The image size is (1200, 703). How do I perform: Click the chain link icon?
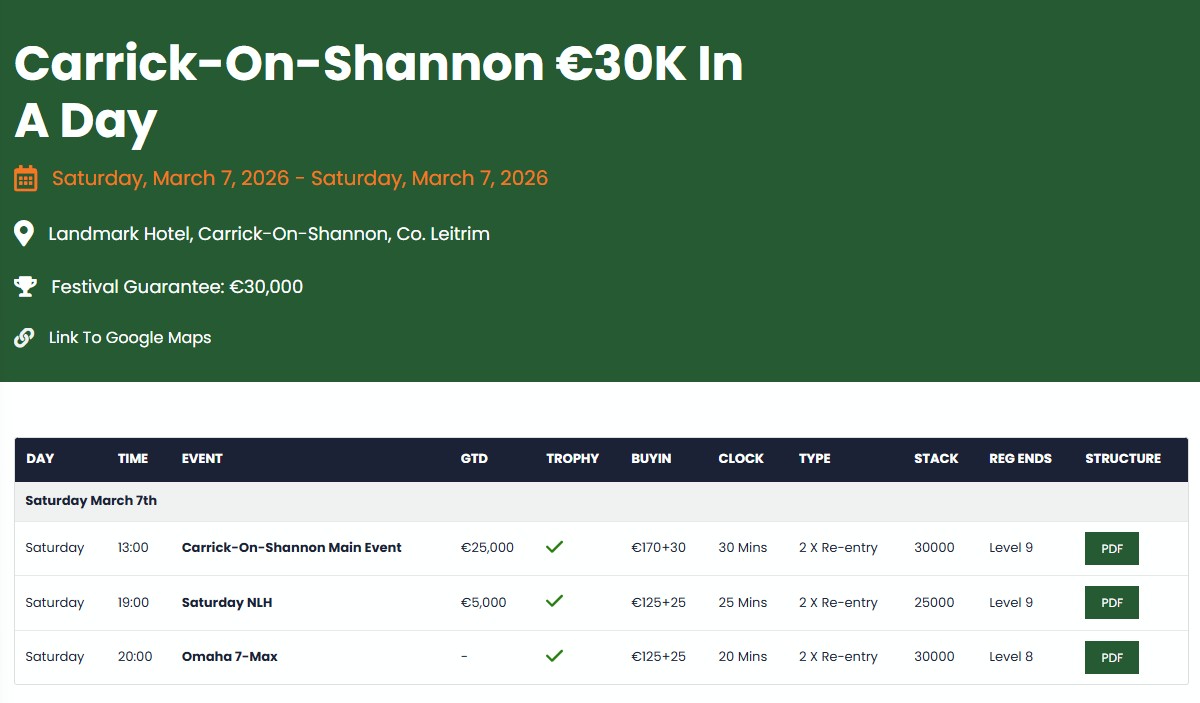(x=25, y=338)
